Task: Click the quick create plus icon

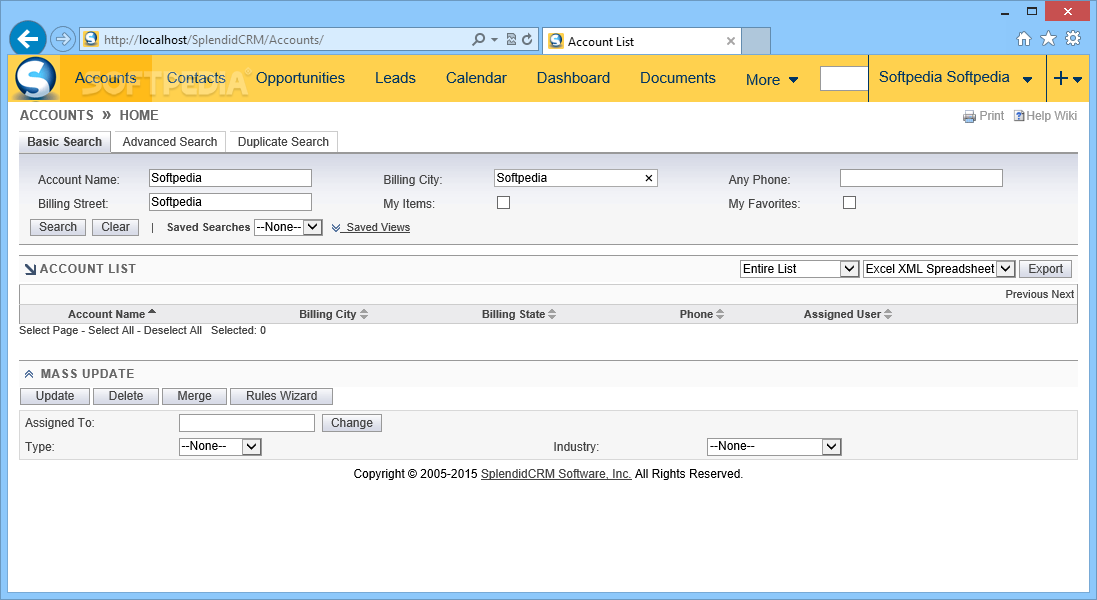Action: click(1061, 78)
